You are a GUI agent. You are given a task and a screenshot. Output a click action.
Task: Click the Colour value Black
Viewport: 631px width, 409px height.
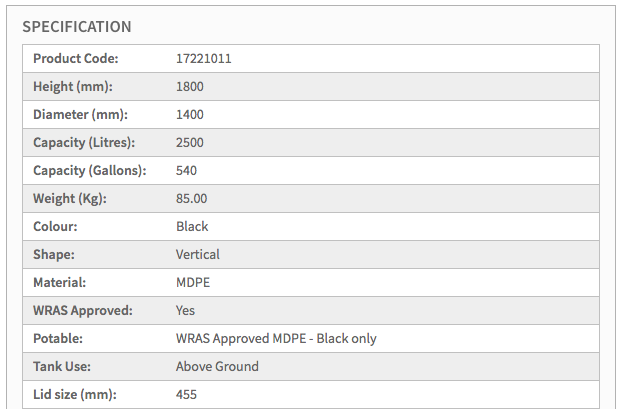(192, 227)
